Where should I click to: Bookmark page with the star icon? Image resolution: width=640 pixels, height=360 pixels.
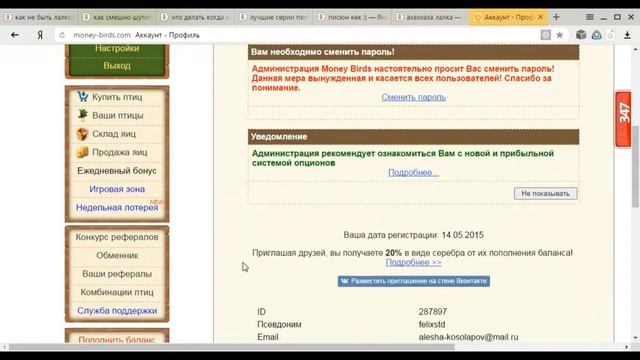coord(560,35)
